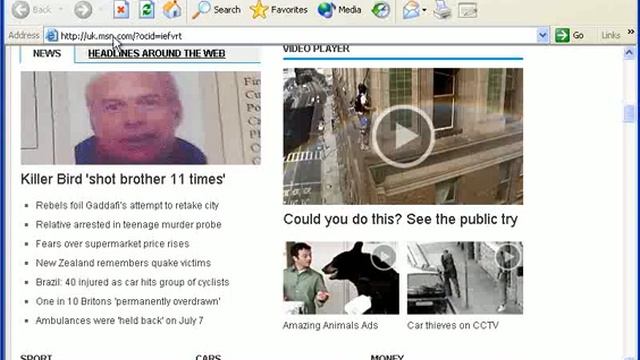
Task: Open the Media toolbar button
Action: (x=340, y=9)
